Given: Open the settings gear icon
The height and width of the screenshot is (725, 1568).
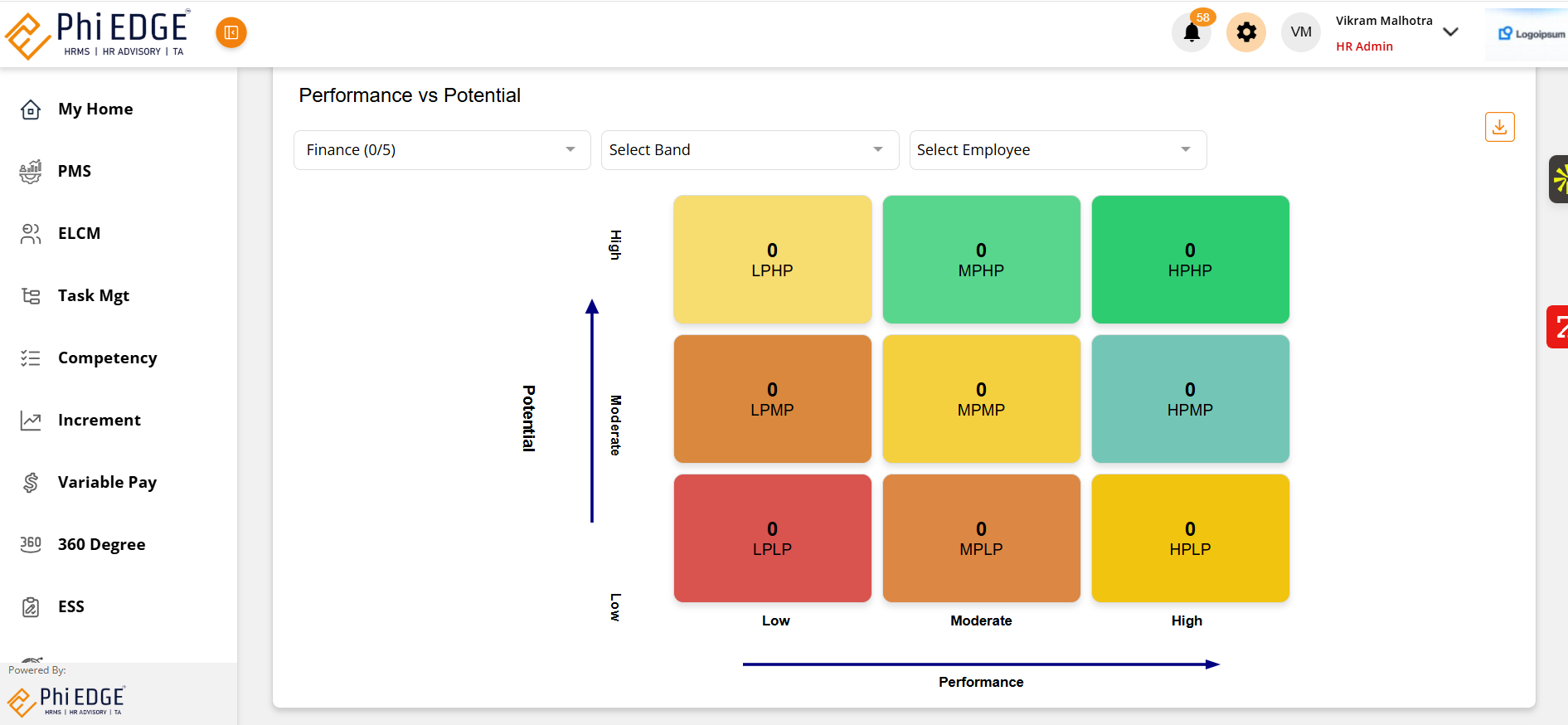Looking at the screenshot, I should (1245, 32).
